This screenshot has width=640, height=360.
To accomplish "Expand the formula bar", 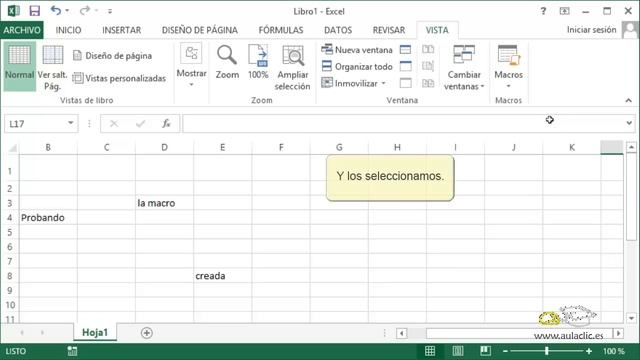I will point(629,123).
